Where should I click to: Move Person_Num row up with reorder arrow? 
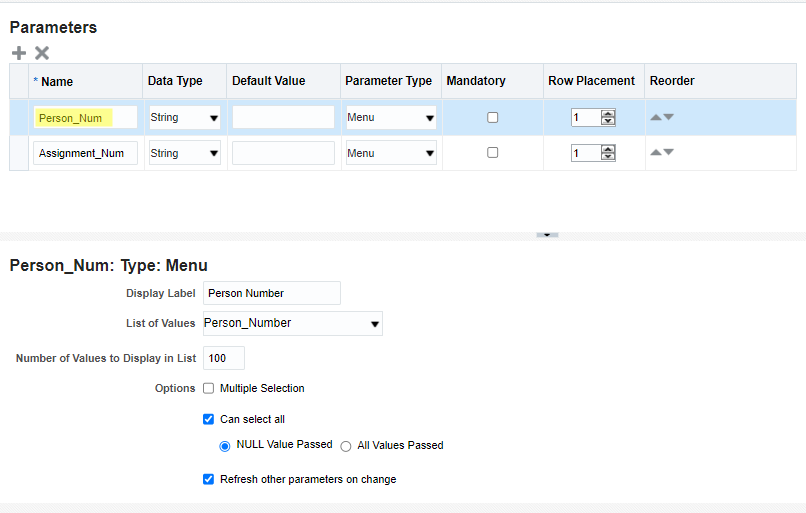[656, 117]
